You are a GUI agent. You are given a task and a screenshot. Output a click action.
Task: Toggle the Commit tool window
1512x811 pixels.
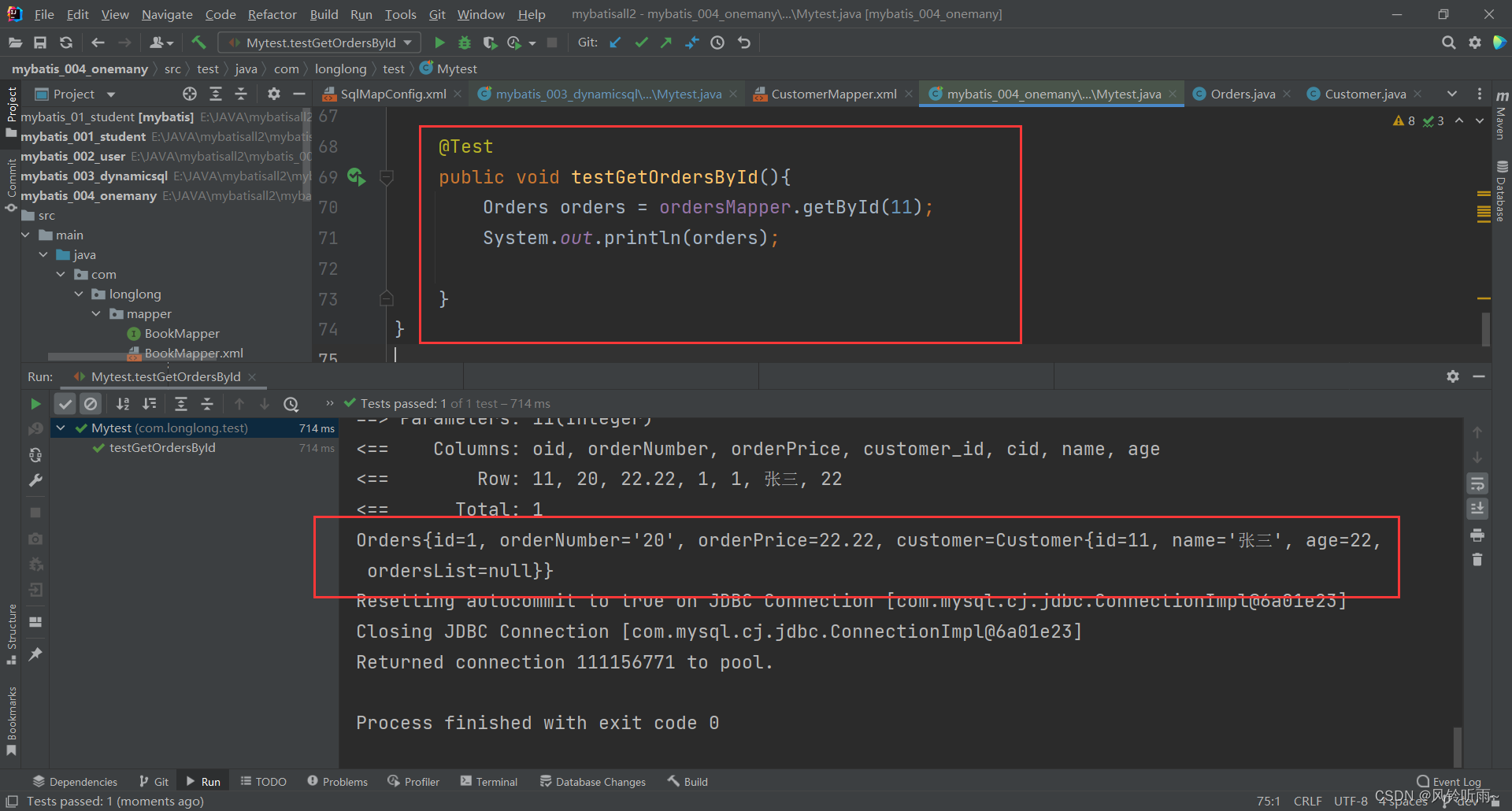click(12, 185)
